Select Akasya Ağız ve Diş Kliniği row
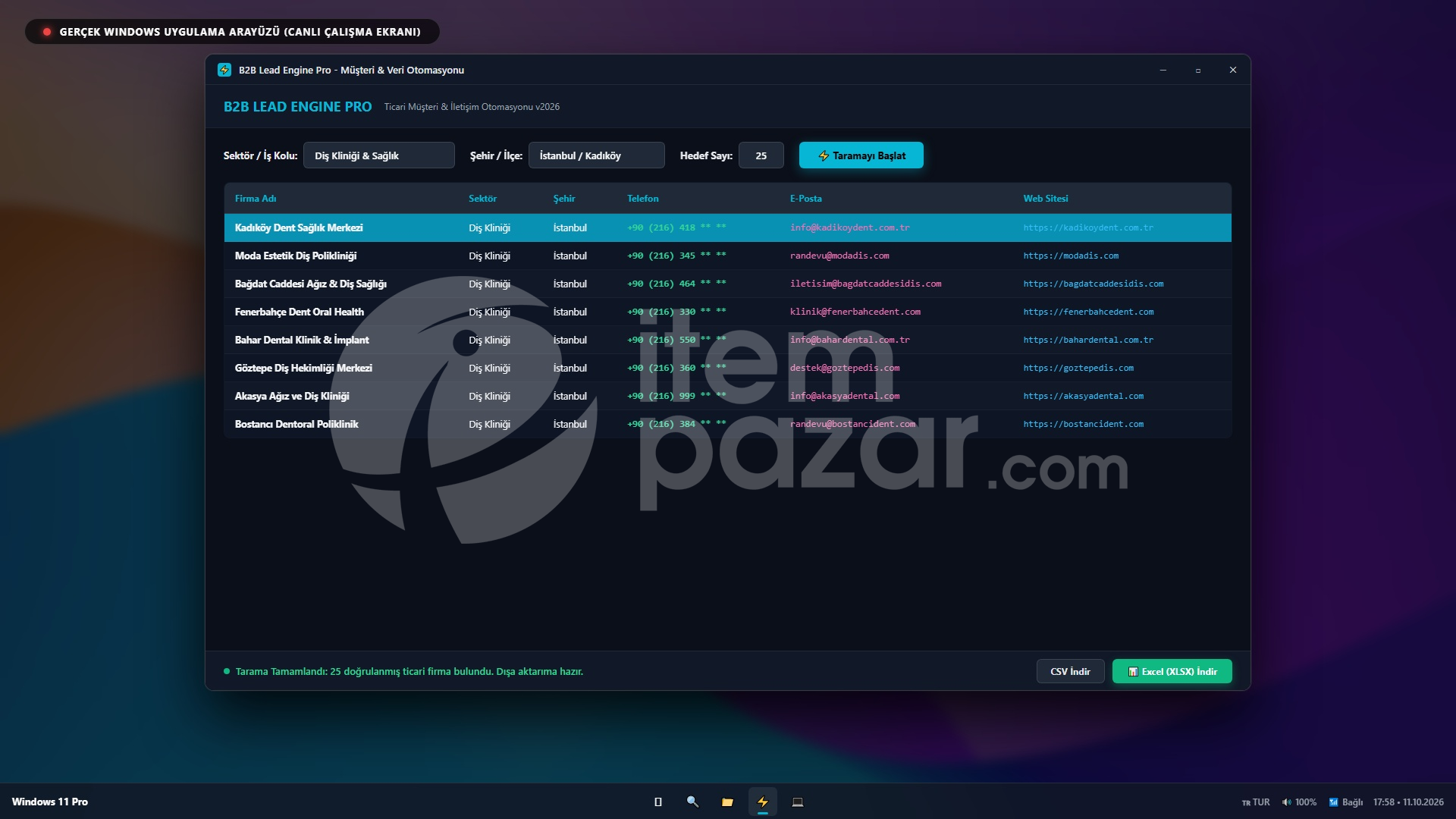The height and width of the screenshot is (819, 1456). point(727,396)
